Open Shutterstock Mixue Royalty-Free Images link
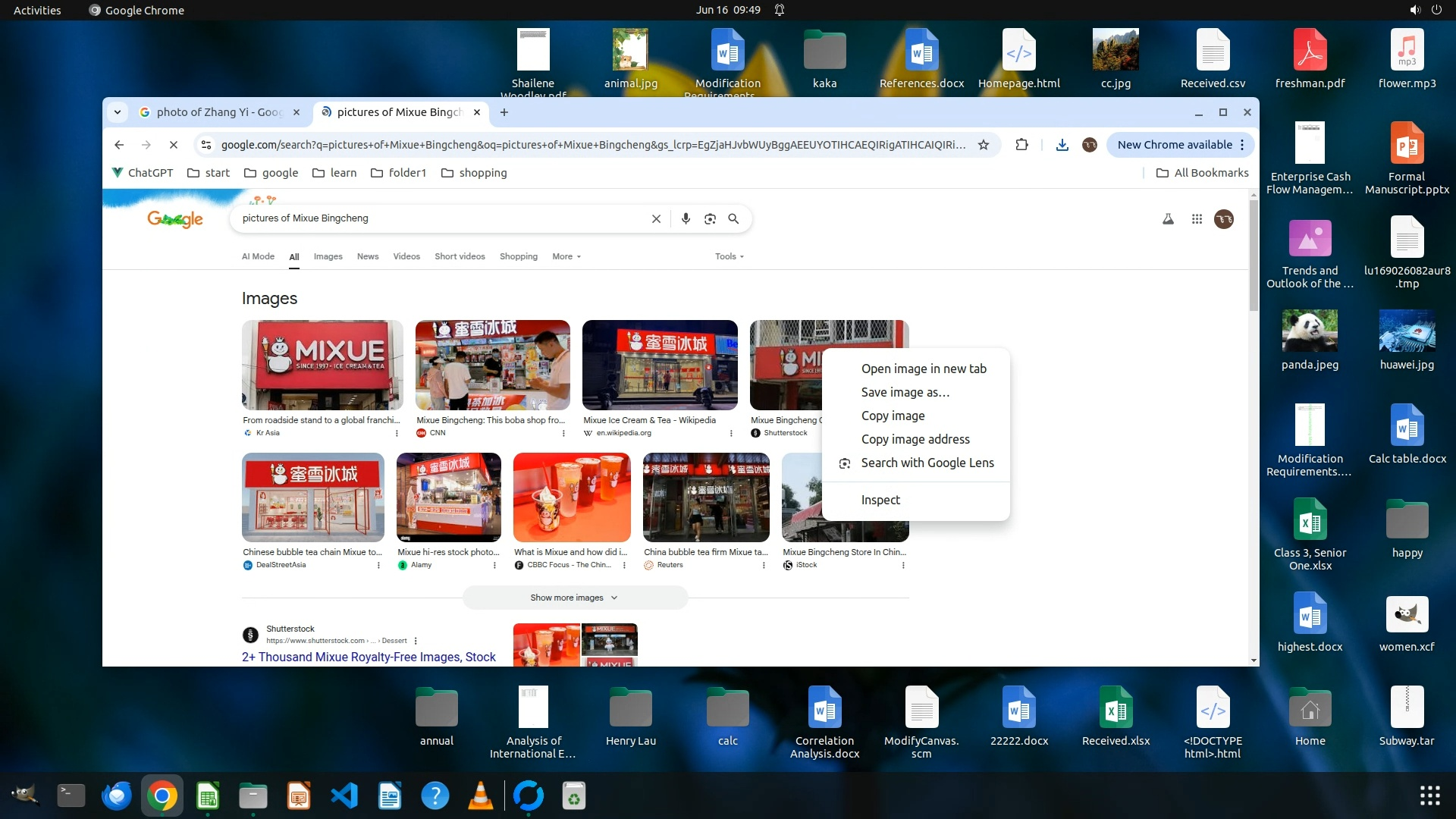The image size is (1456, 819). pos(369,657)
